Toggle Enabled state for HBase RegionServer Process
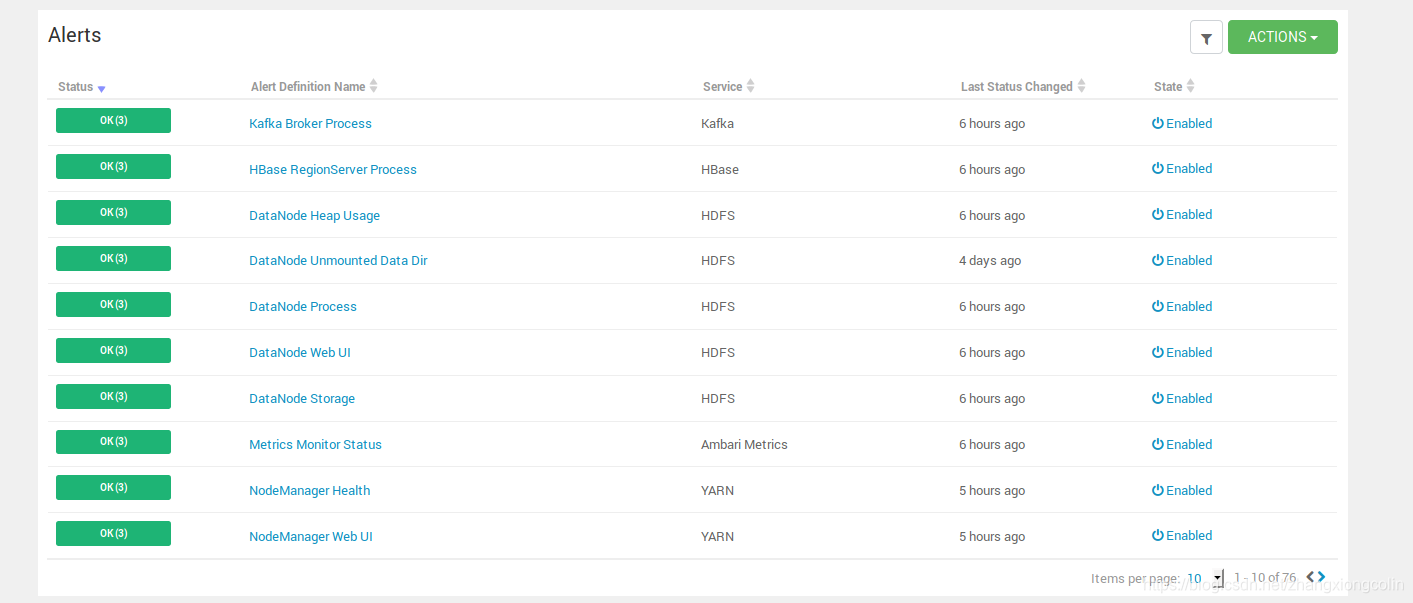Image resolution: width=1413 pixels, height=603 pixels. tap(1182, 169)
